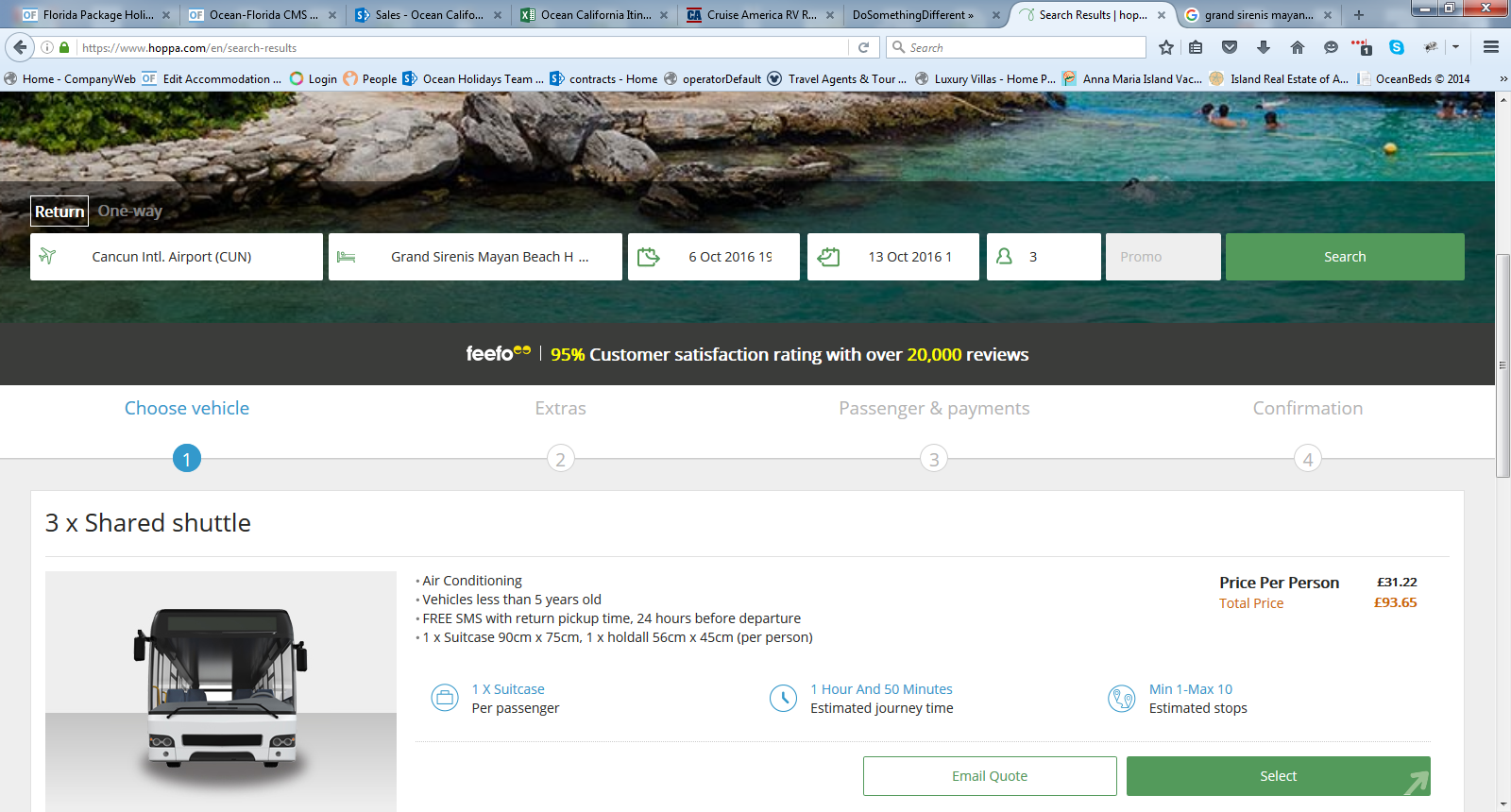The width and height of the screenshot is (1511, 812).
Task: Click the Email Quote button
Action: (990, 776)
